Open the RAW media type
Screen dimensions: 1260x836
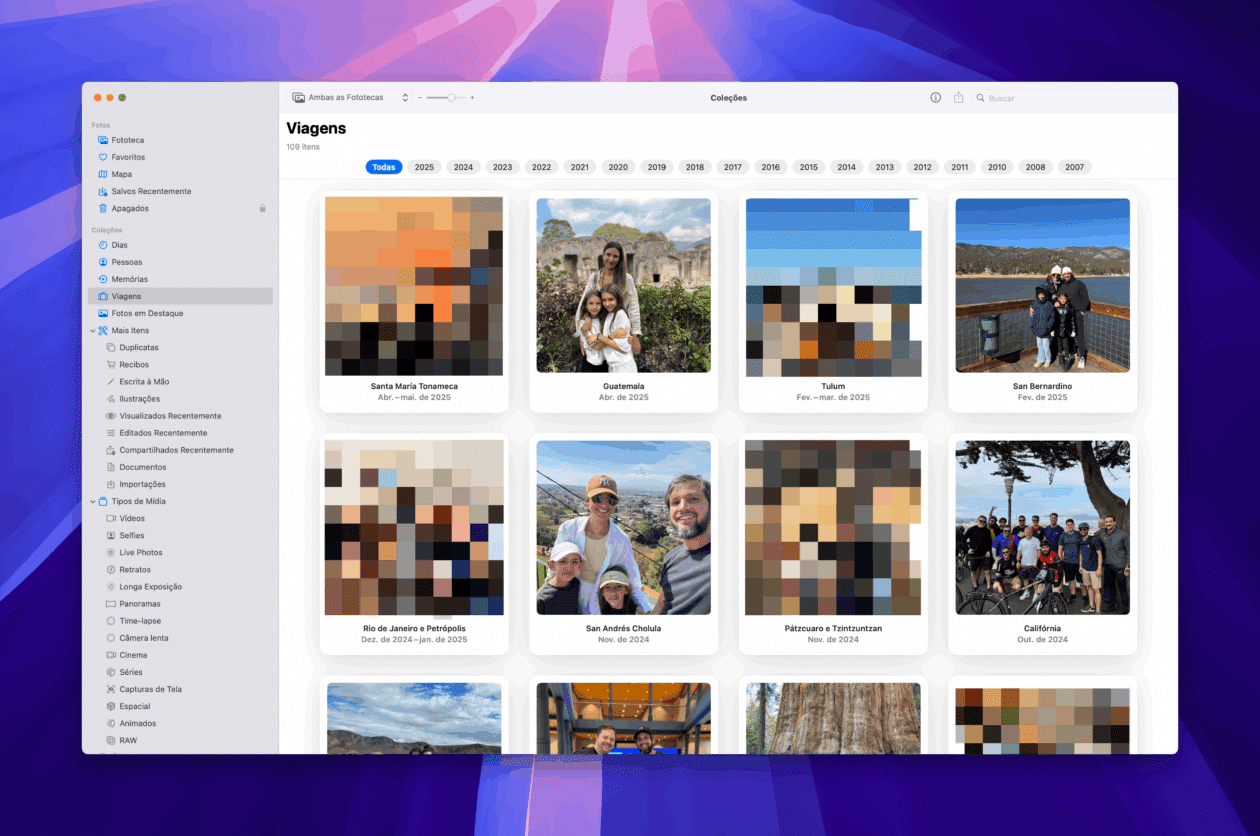point(180,740)
